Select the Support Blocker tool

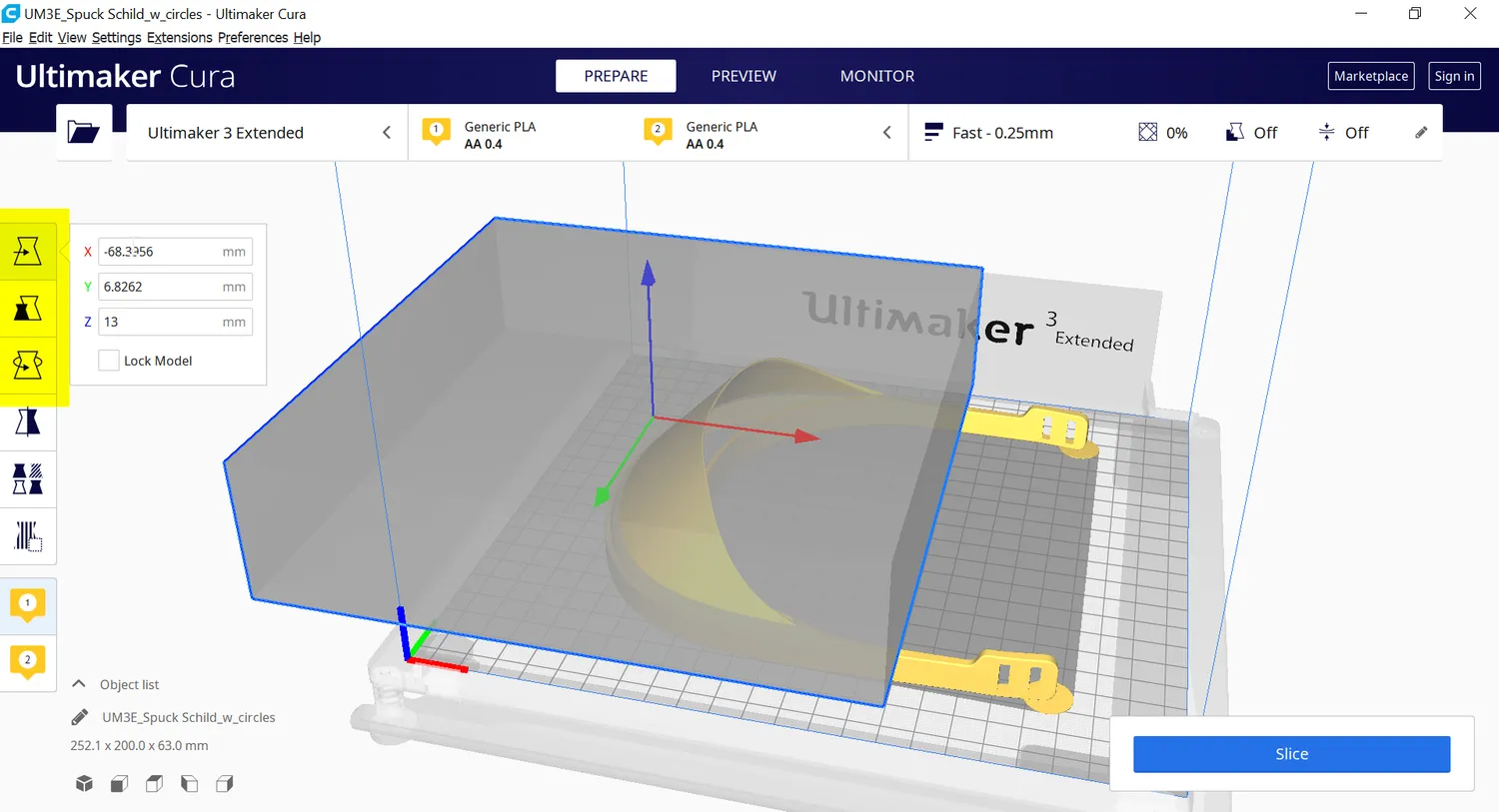tap(28, 536)
